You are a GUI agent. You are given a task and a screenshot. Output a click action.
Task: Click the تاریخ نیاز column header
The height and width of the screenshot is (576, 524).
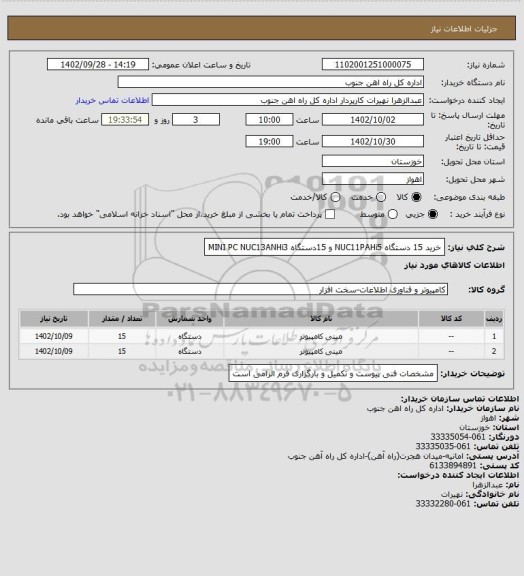point(54,318)
